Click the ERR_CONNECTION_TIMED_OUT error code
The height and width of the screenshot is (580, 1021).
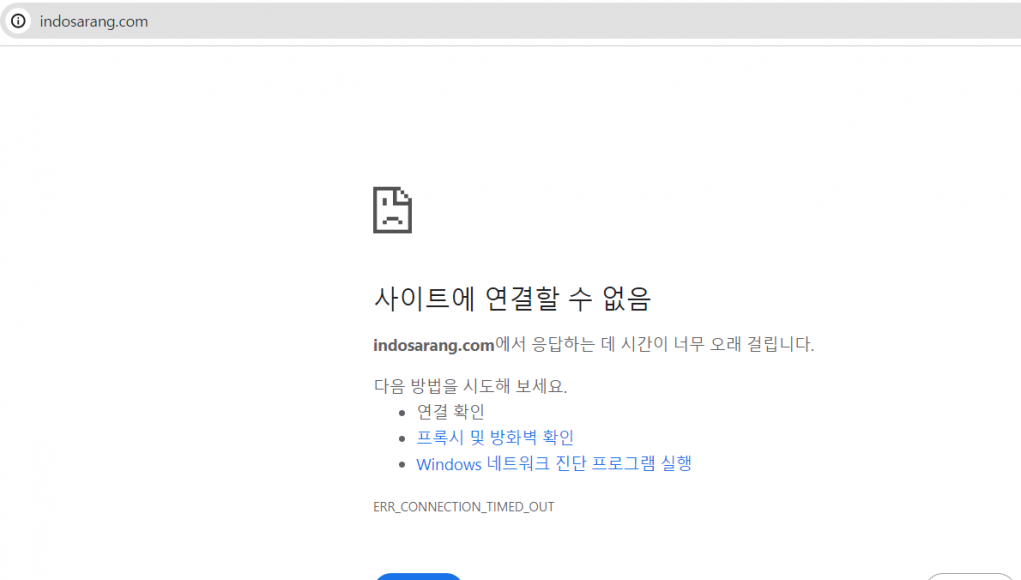[463, 507]
